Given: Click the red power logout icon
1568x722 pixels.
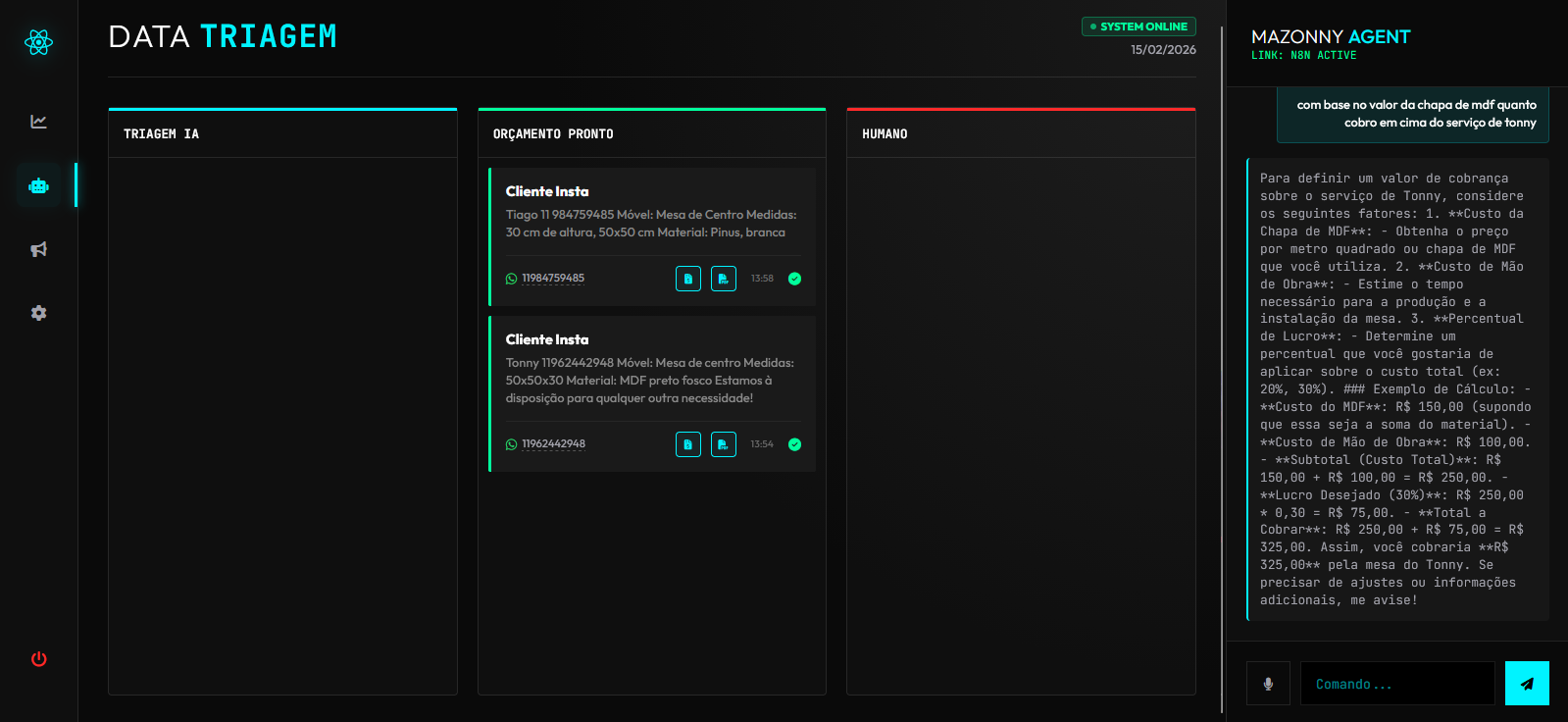Looking at the screenshot, I should point(39,659).
